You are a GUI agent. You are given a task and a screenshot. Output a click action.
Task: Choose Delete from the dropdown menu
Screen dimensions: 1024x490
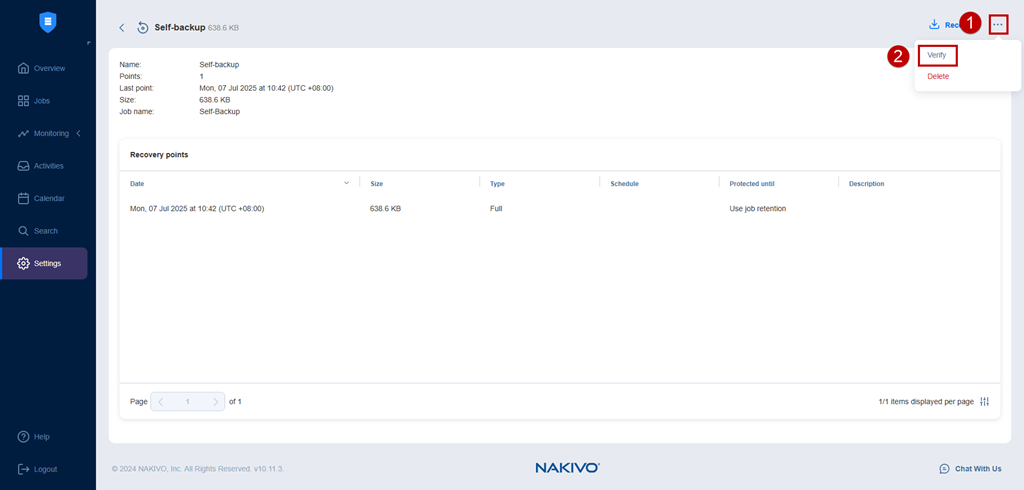click(x=938, y=76)
